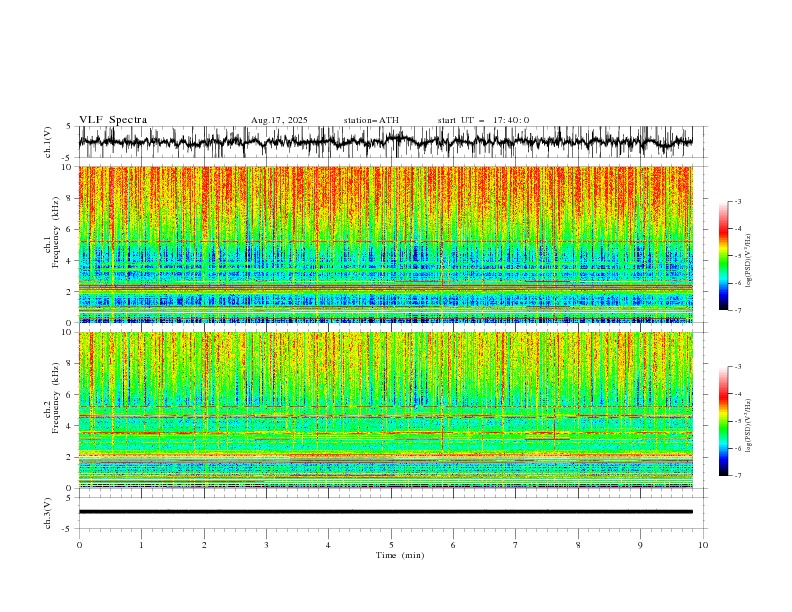Image resolution: width=792 pixels, height=612 pixels.
Task: Click the ch.2 'Frequency (kHz)' axis label
Action: [x=55, y=398]
